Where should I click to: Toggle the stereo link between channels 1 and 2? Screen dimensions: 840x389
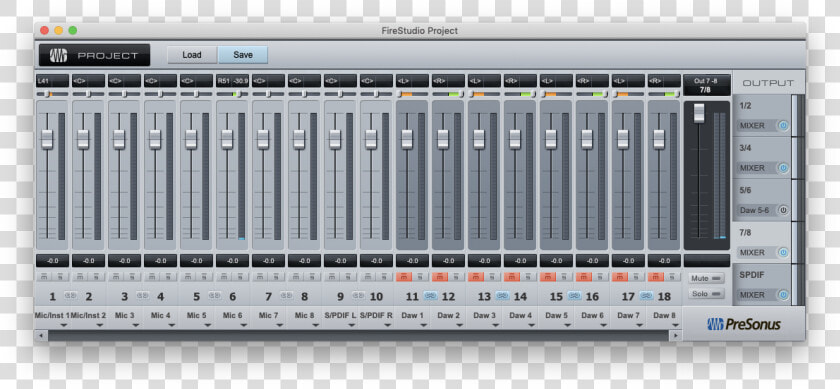coord(71,295)
